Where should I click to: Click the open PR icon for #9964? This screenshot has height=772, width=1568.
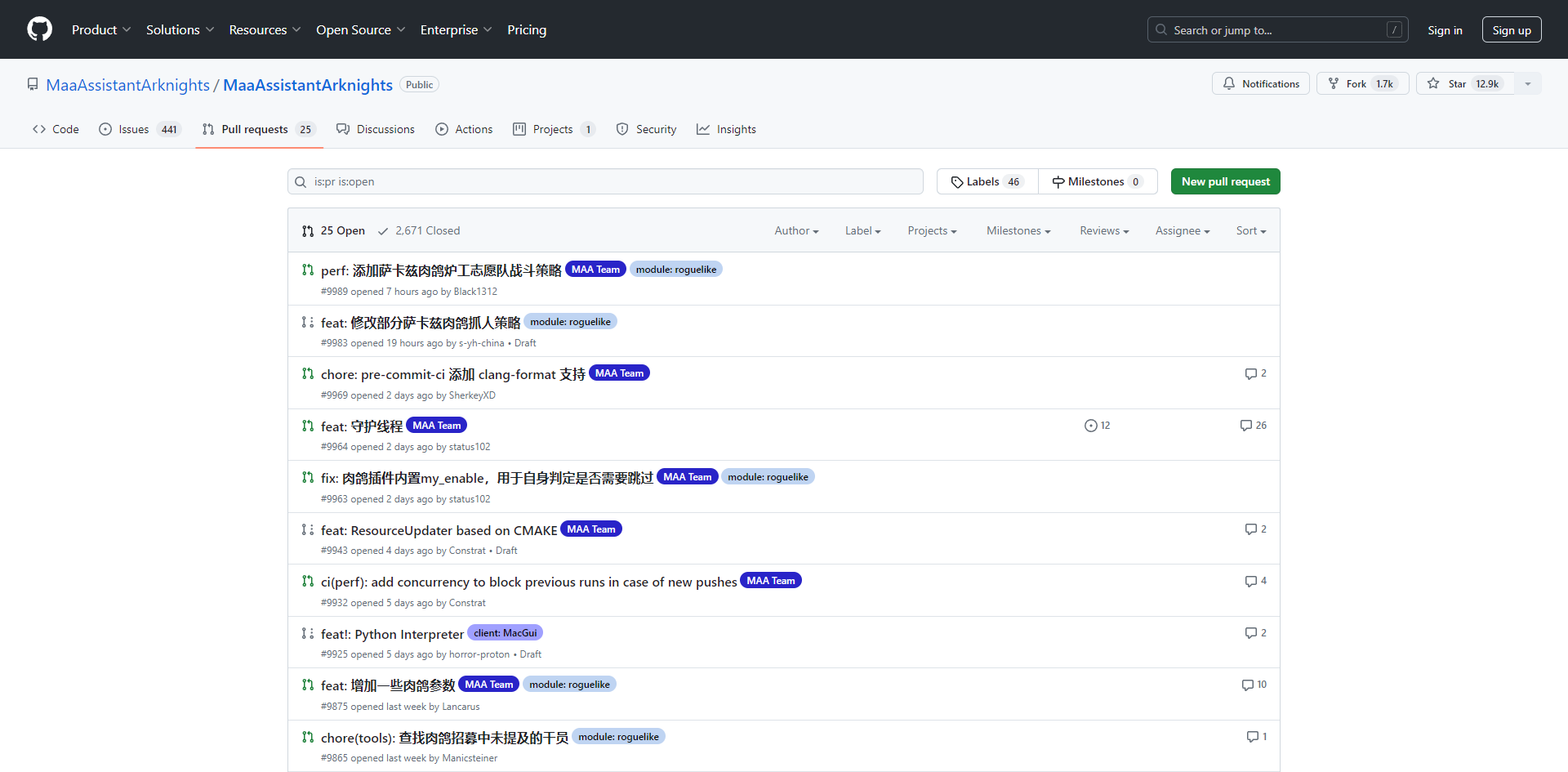[x=308, y=426]
